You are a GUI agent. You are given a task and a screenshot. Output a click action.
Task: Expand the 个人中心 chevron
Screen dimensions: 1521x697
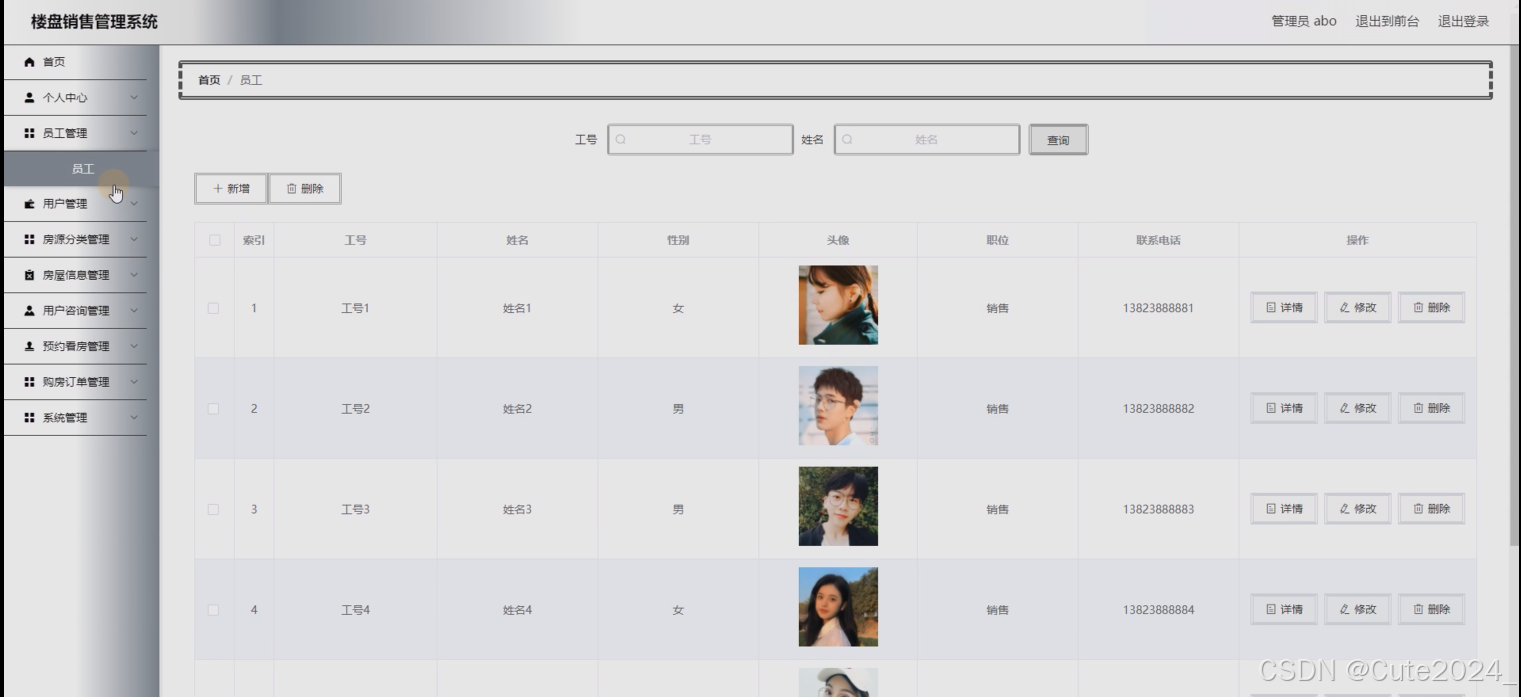[x=134, y=98]
